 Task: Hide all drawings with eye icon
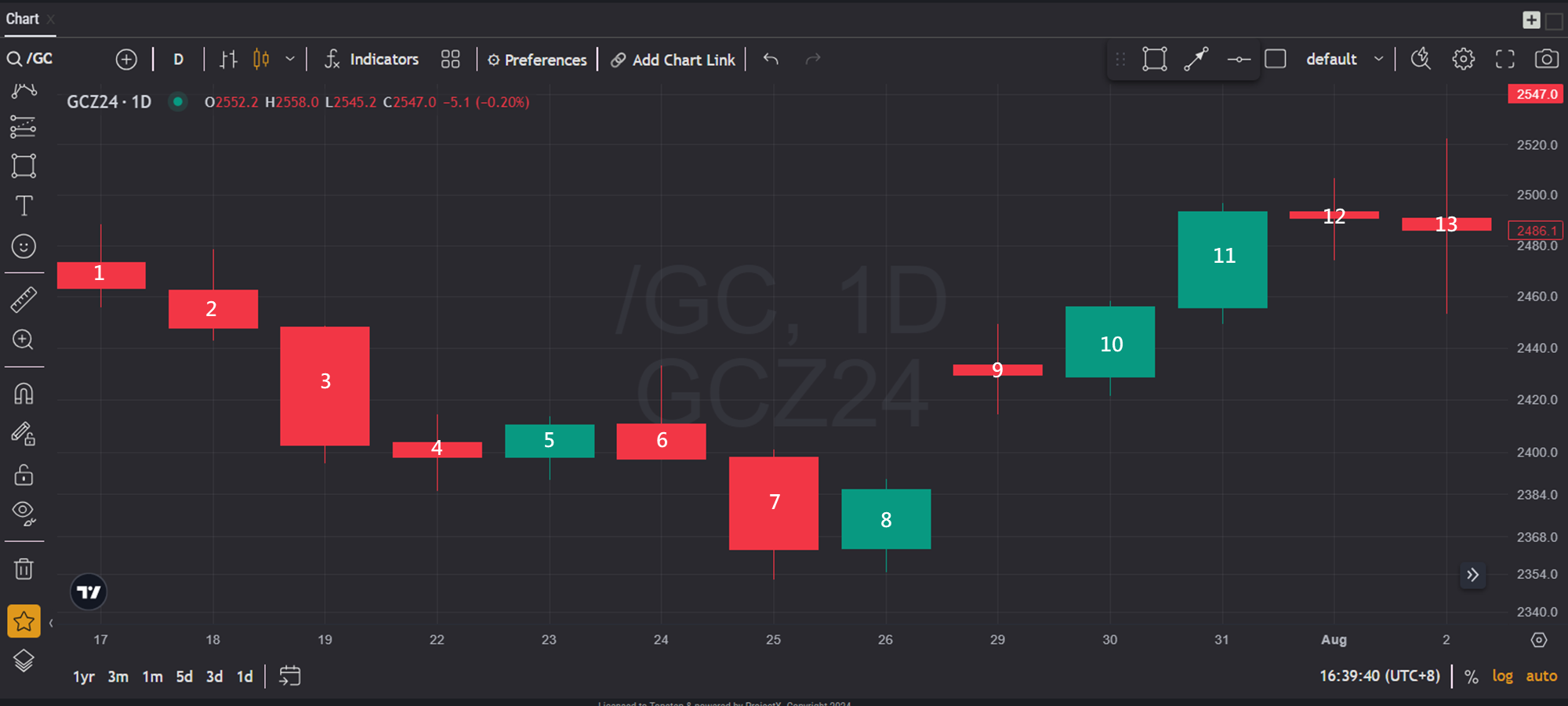click(24, 513)
